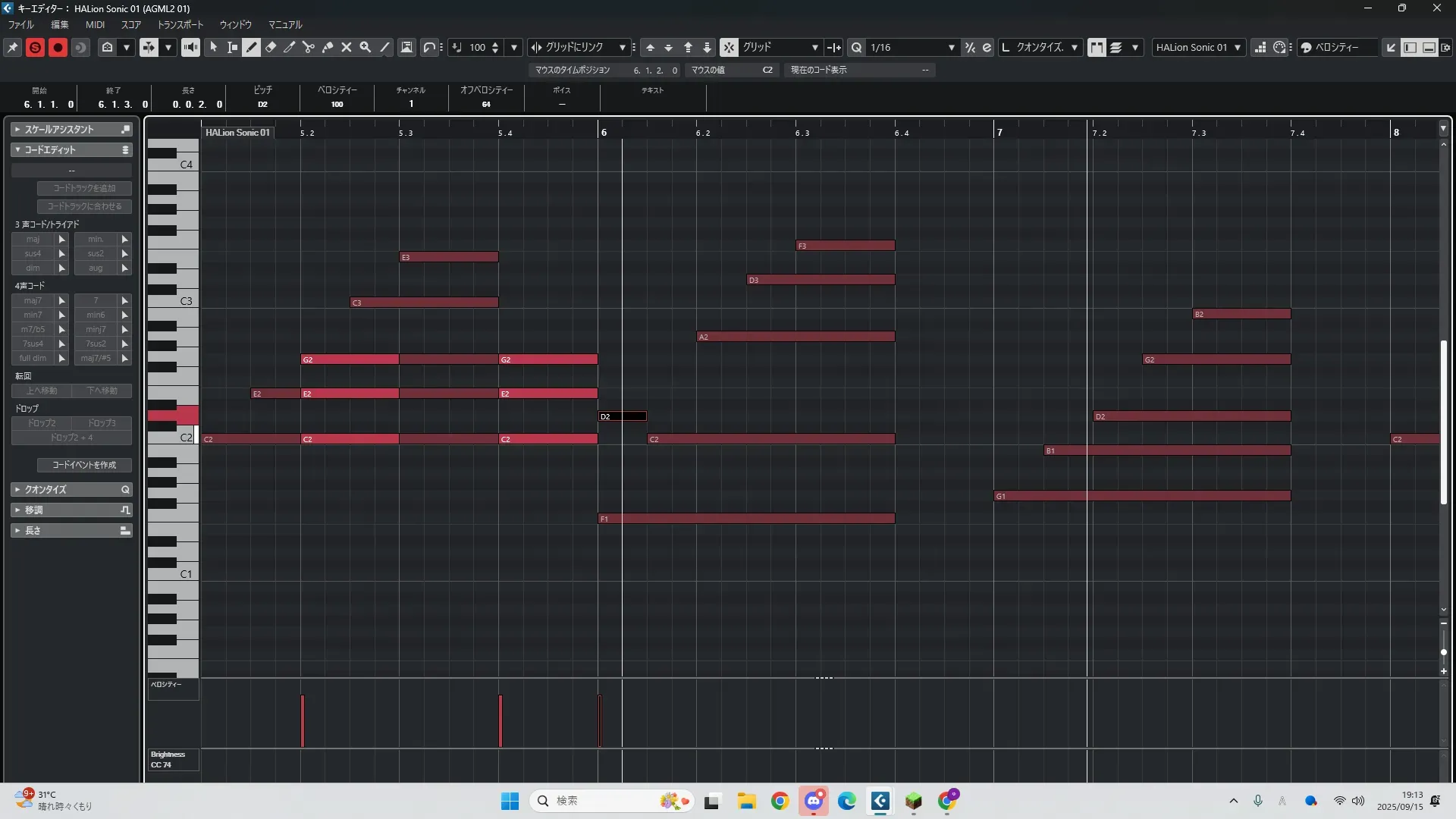Screen dimensions: 1456x819
Task: Toggle Acoustic Feedback speaker icon
Action: (x=190, y=47)
